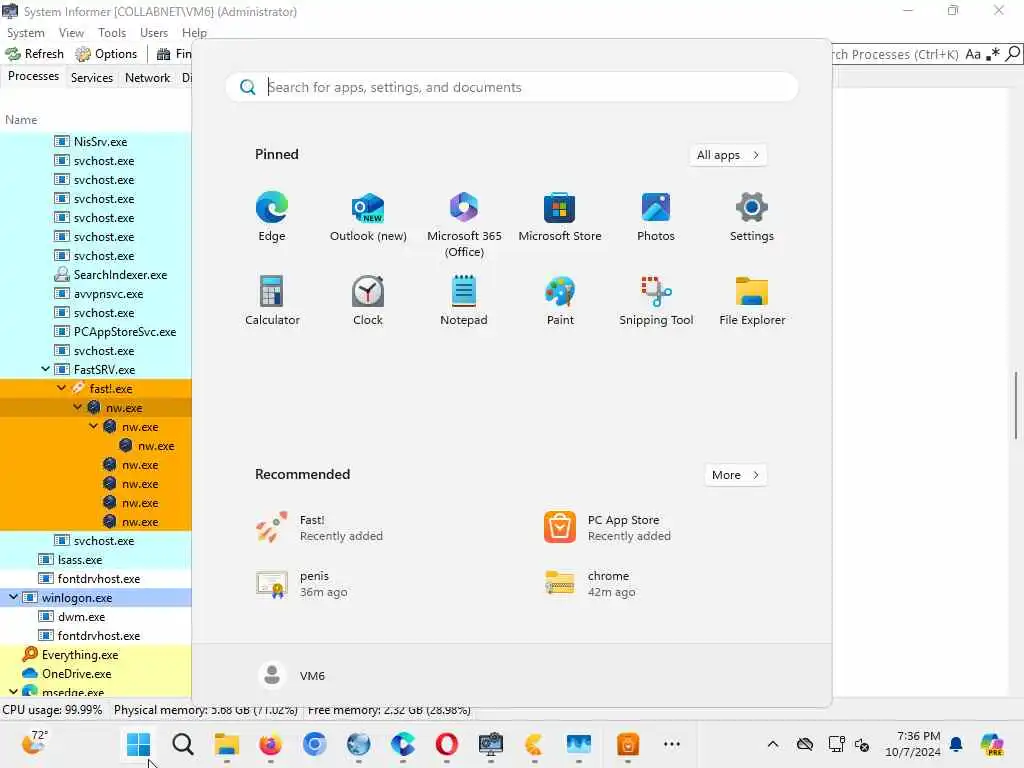The image size is (1024, 768).
Task: Select the lsass.exe process
Action: [x=96, y=560]
